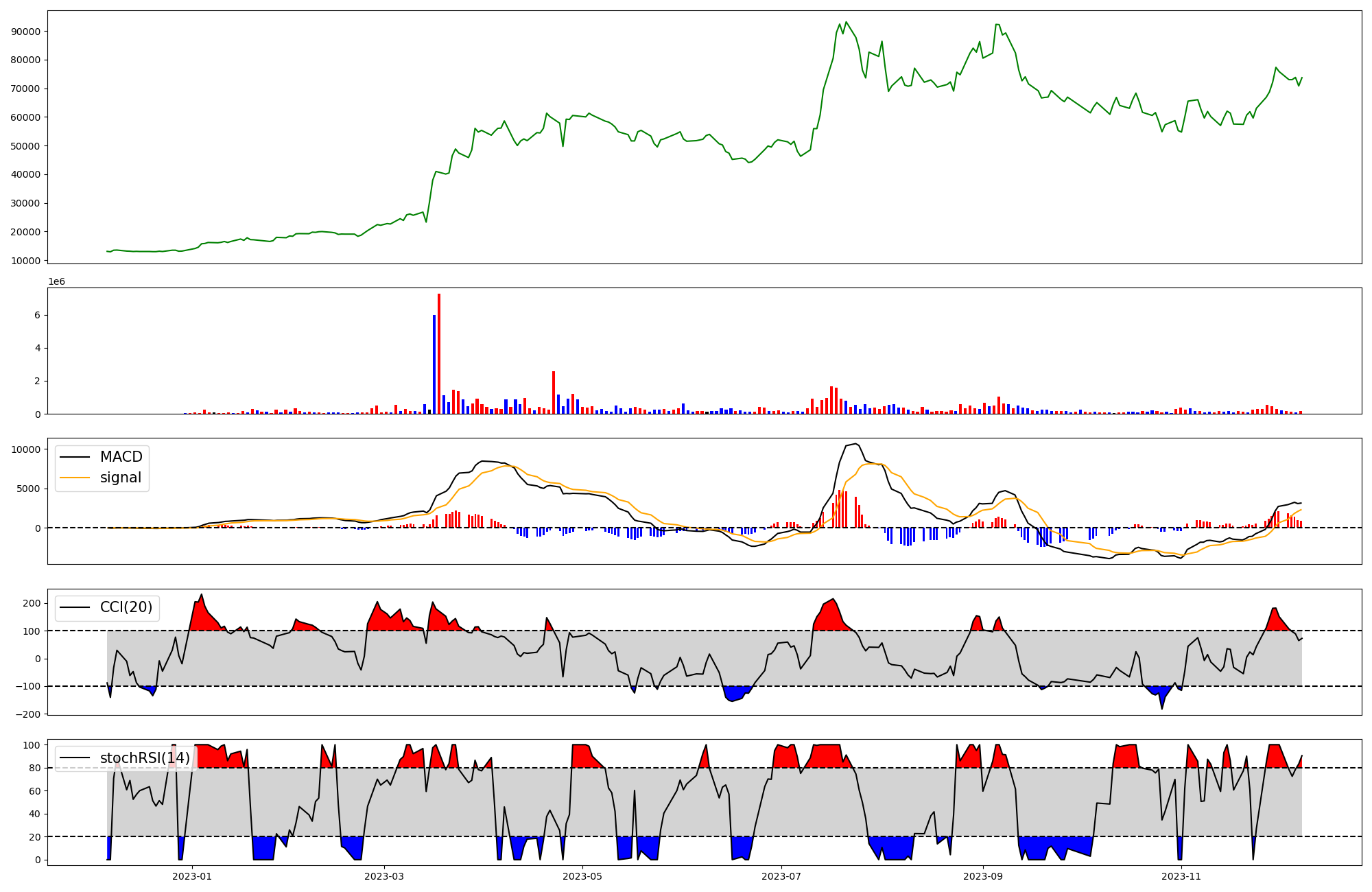Screen dimensions: 1372x892
Task: Click the 40000 price axis tick label
Action: click(25, 174)
